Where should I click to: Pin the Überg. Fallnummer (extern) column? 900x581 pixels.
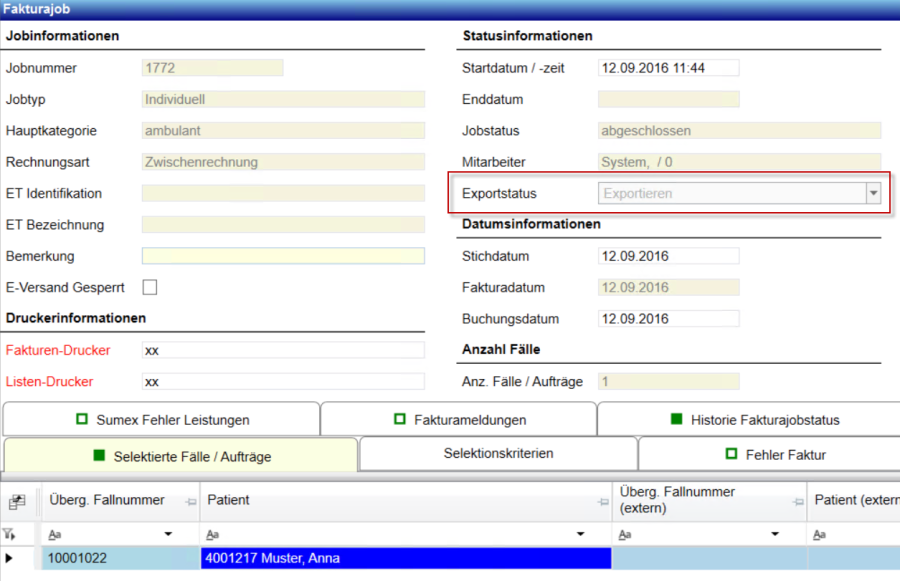coord(797,501)
